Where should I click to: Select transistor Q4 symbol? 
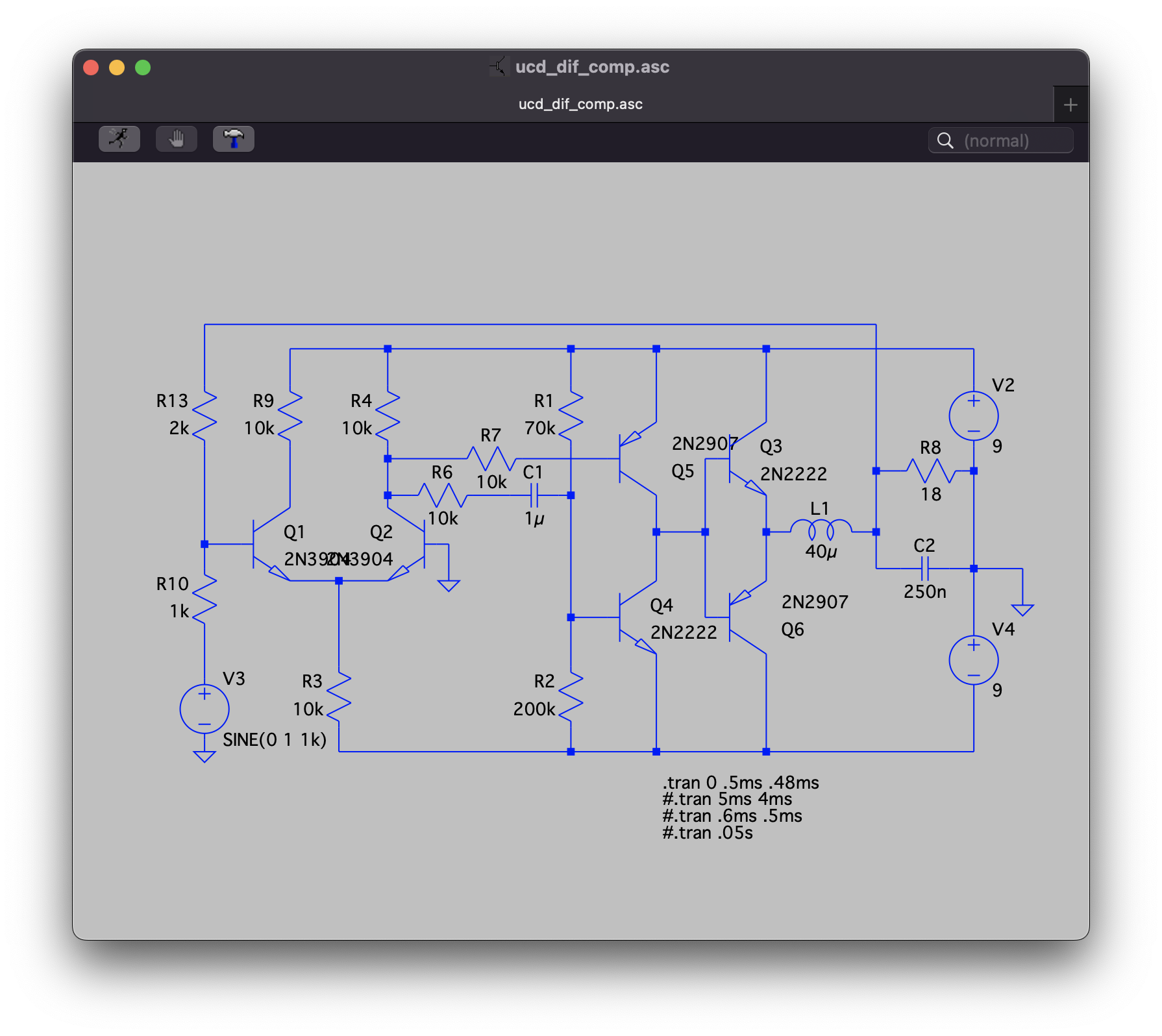(637, 617)
